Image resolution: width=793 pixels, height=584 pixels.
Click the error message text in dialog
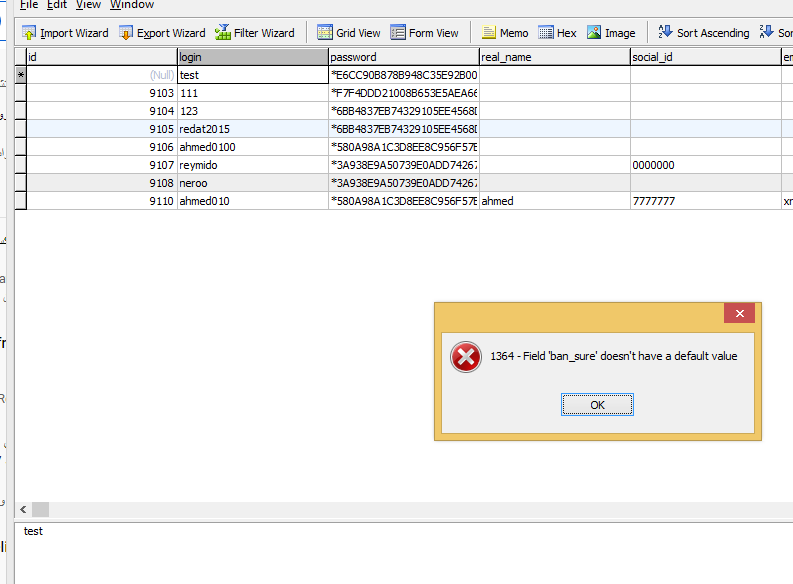click(613, 356)
